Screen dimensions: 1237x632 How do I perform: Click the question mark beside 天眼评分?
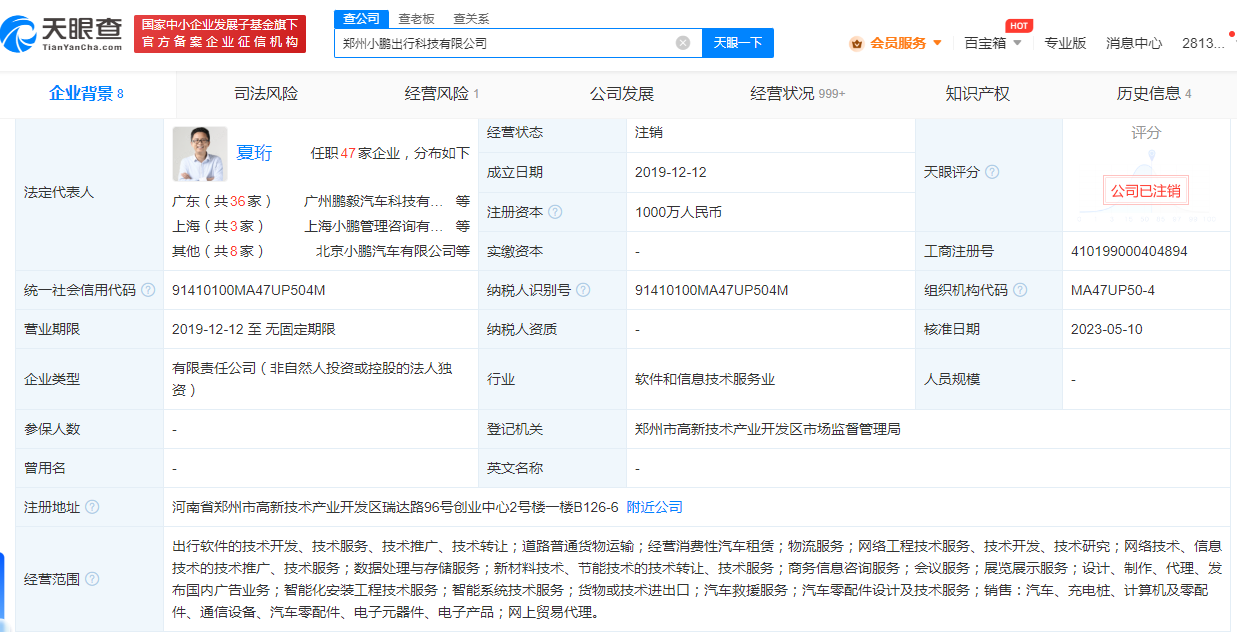pos(992,172)
